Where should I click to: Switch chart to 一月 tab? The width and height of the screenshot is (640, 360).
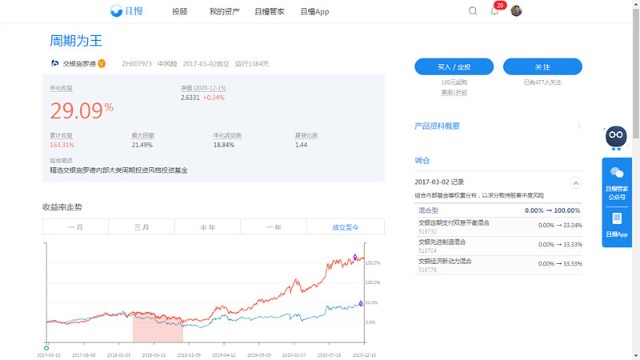[x=76, y=227]
